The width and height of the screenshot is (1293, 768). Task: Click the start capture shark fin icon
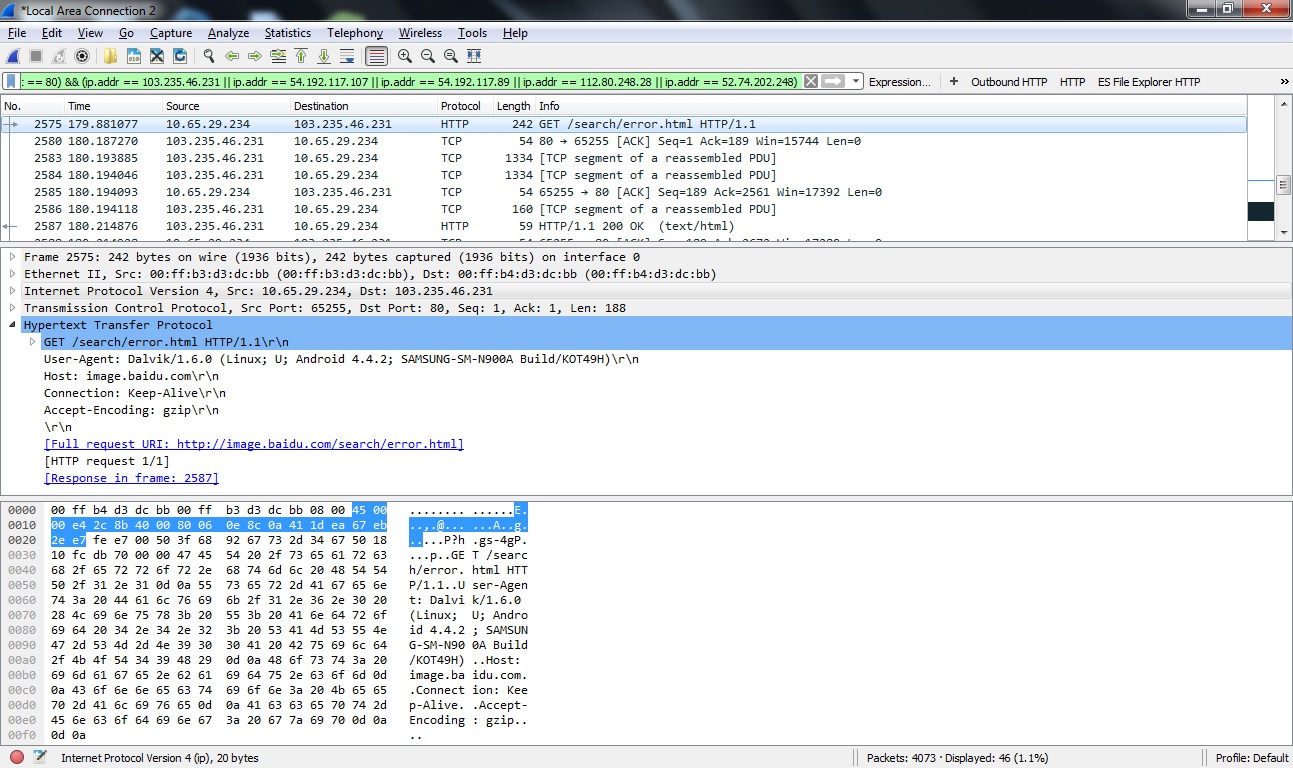point(13,56)
